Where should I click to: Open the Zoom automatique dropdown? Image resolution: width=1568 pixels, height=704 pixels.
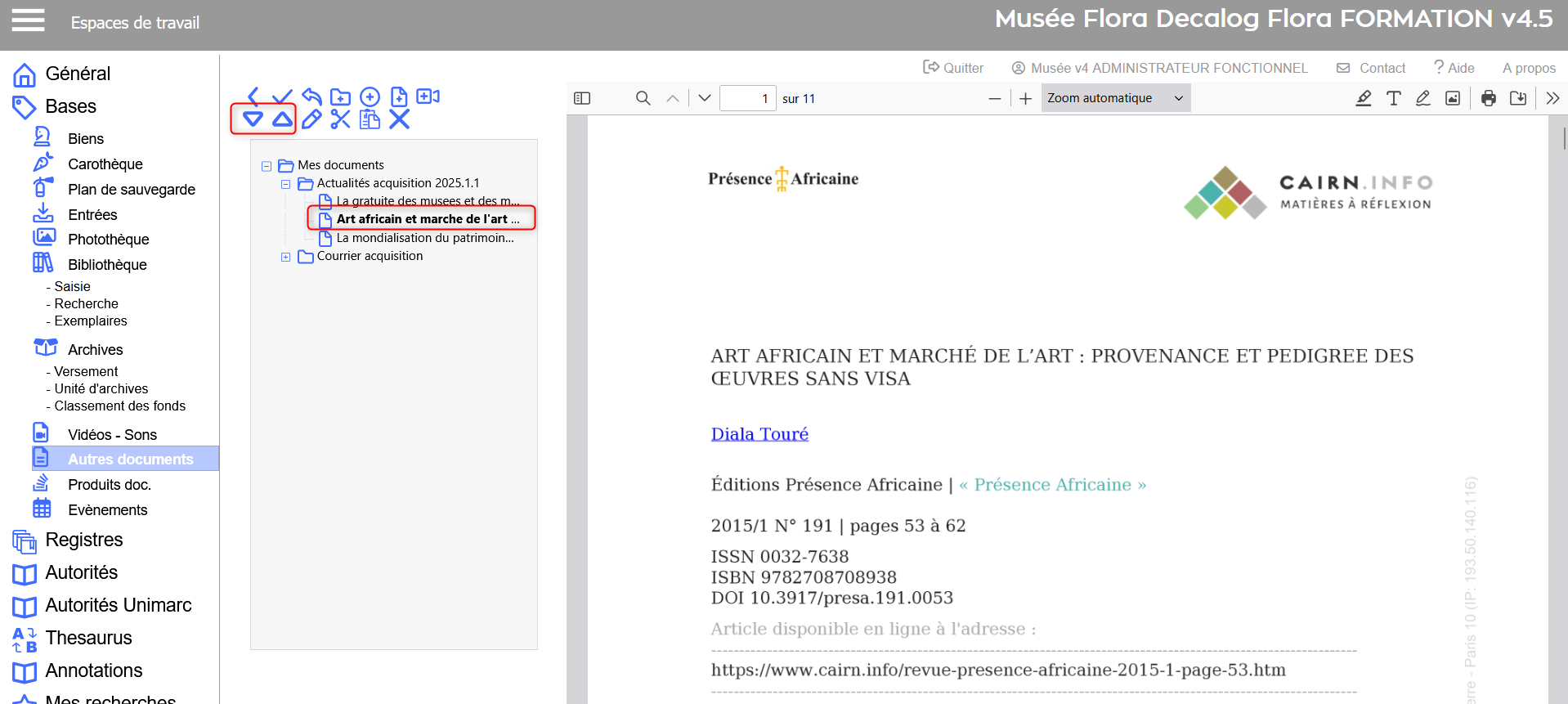[1115, 98]
